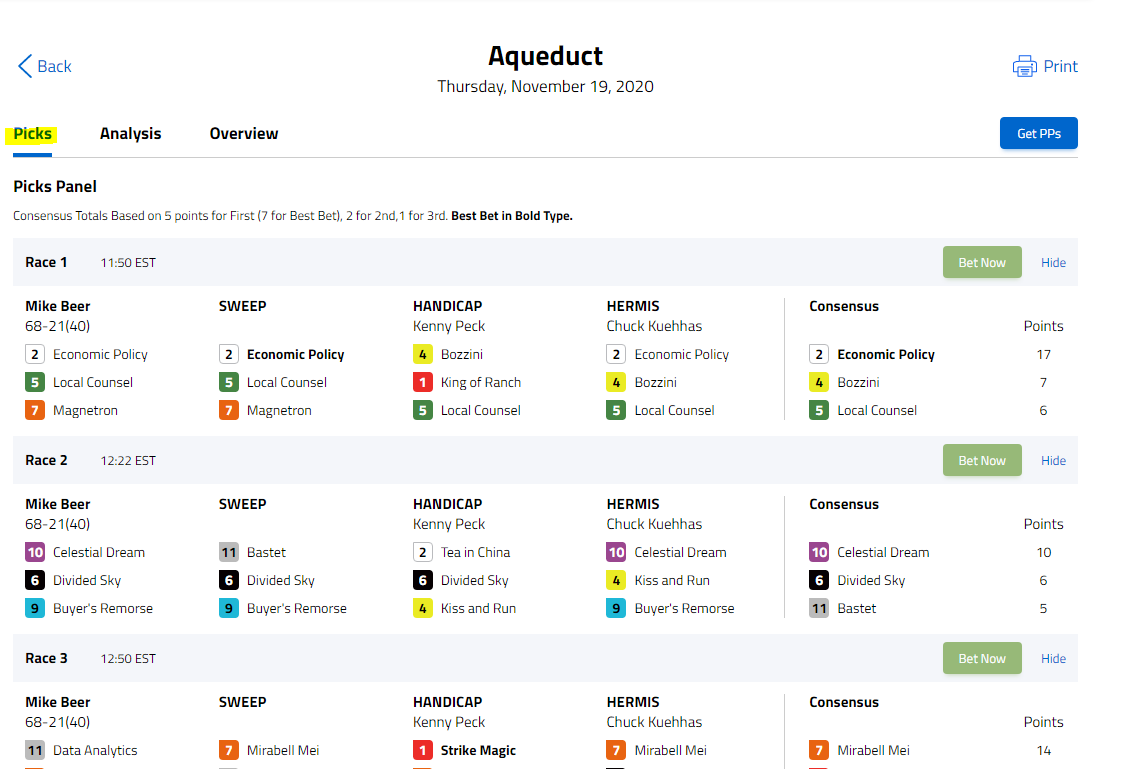
Task: Hide the Race 1 picks section
Action: click(x=1053, y=263)
